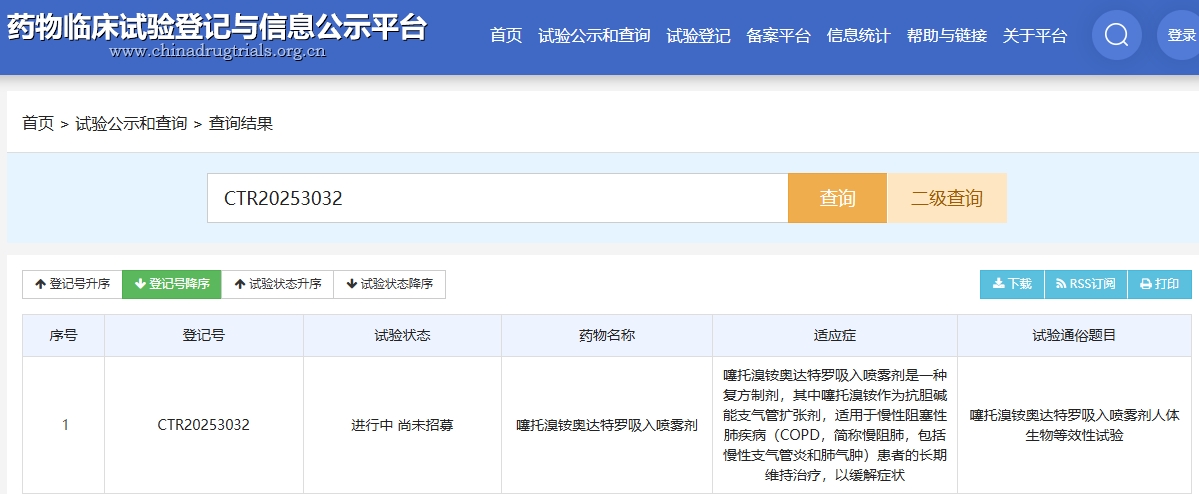Screen dimensions: 1199x494
Task: Click the 打印 printer icon button
Action: click(1159, 284)
